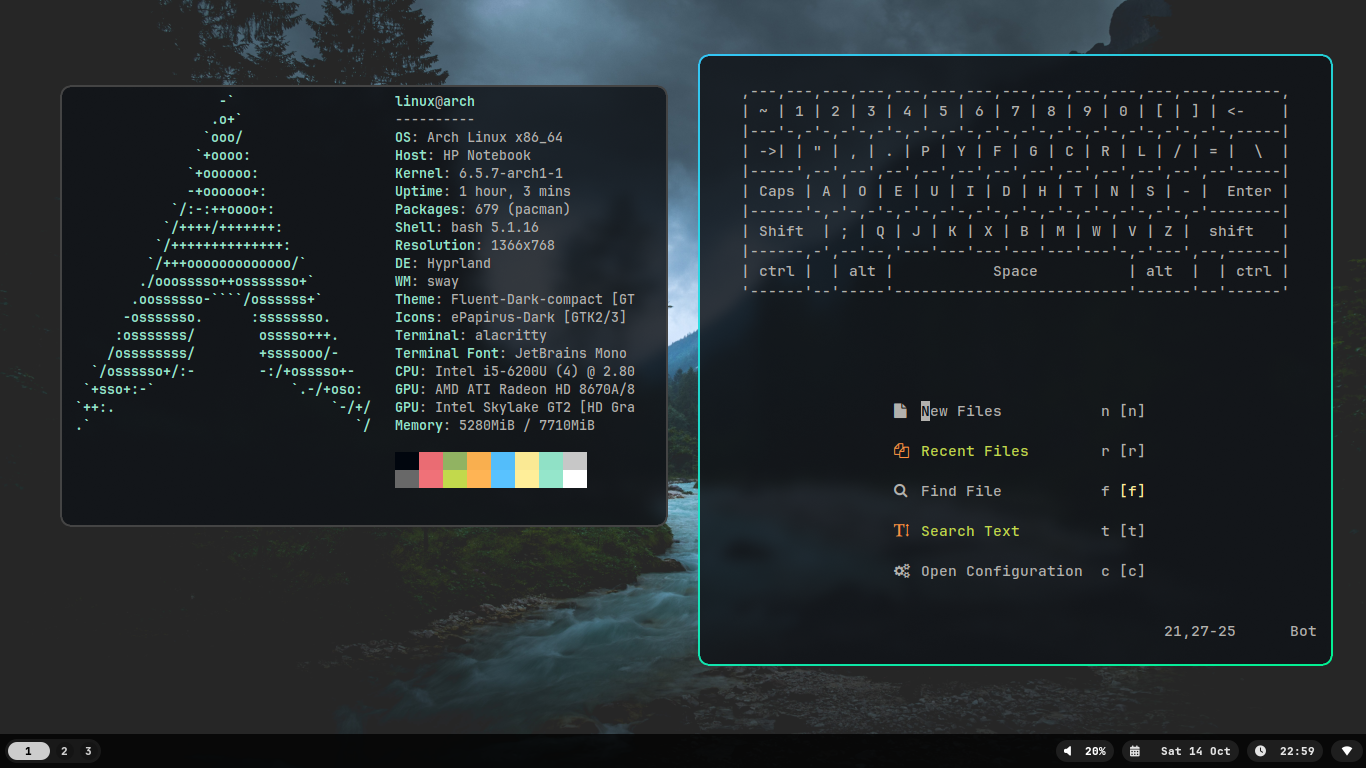Click the GPU: AMD ATI Radeon line

tap(515, 389)
